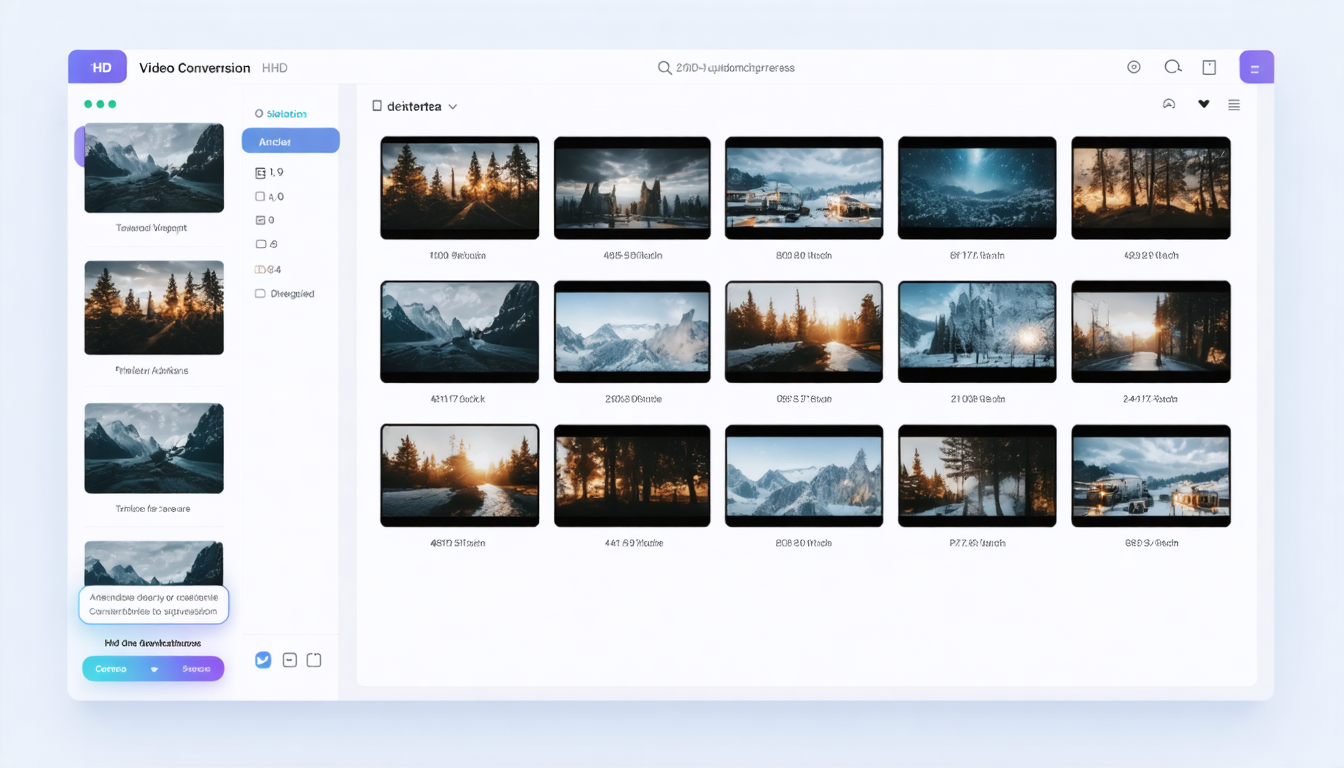Open the dark stormy rock spires thumbnail

point(632,188)
